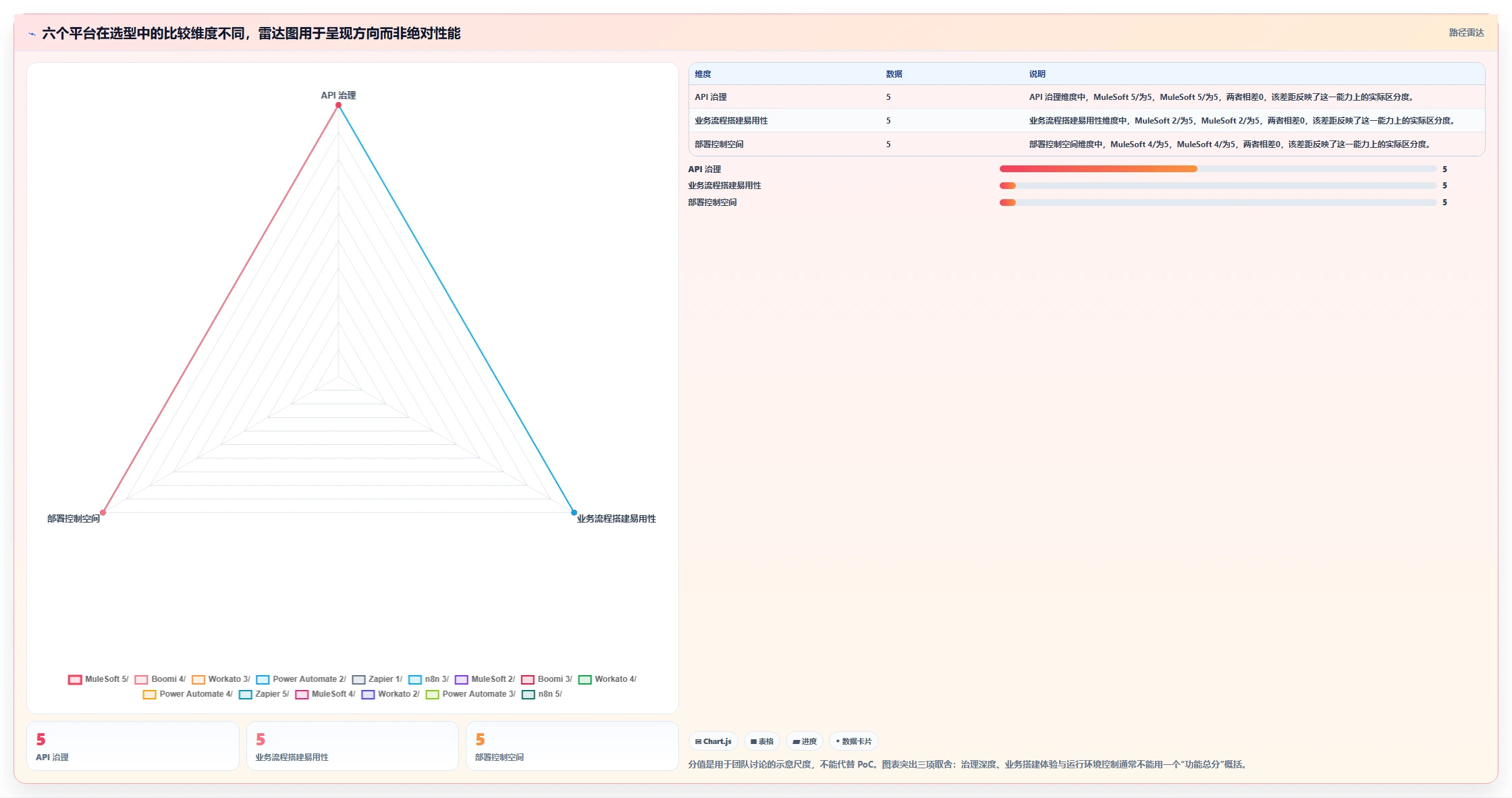Toggle the n8n 3/ legend series

point(429,679)
